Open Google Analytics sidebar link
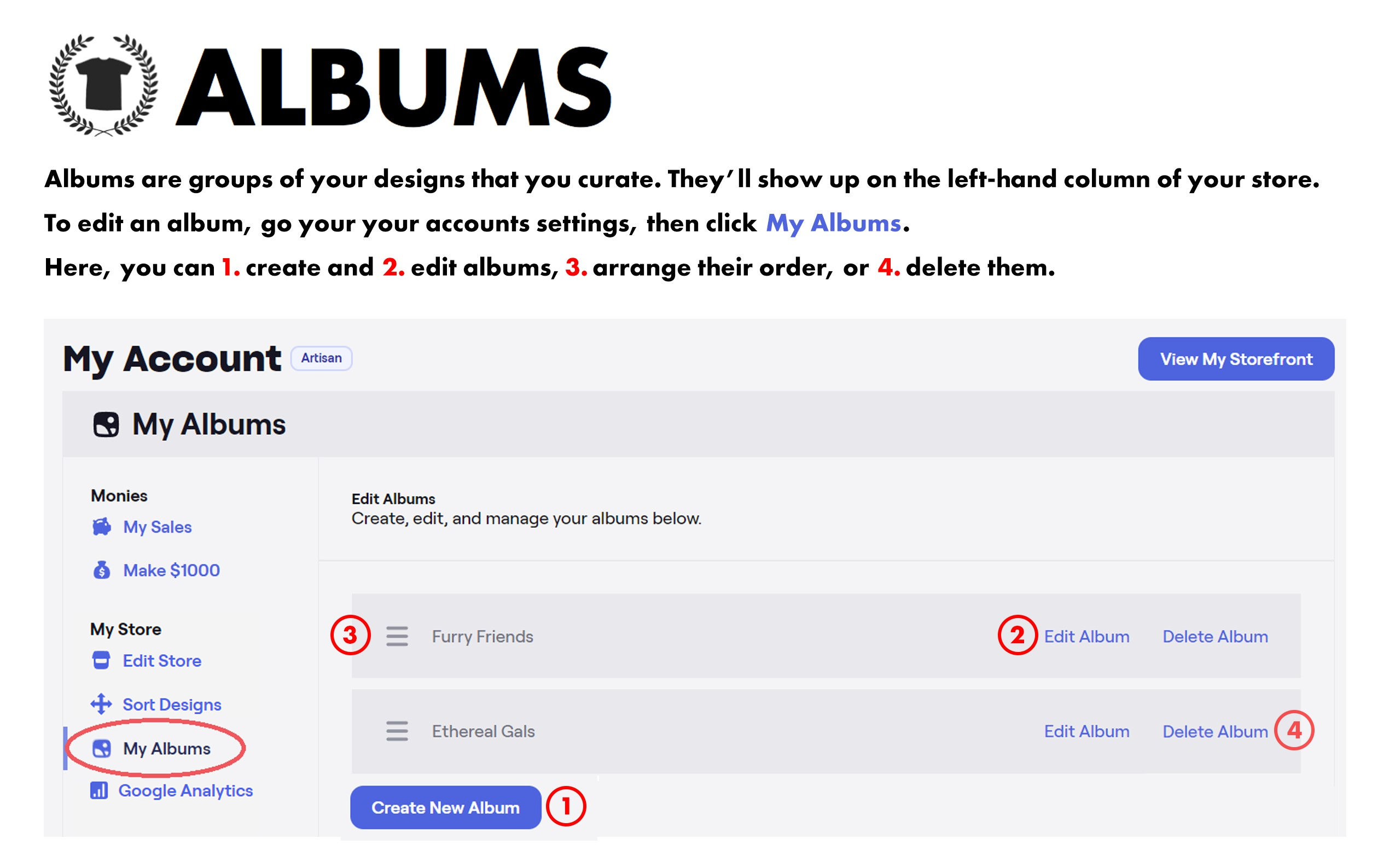This screenshot has height=868, width=1395. point(185,790)
